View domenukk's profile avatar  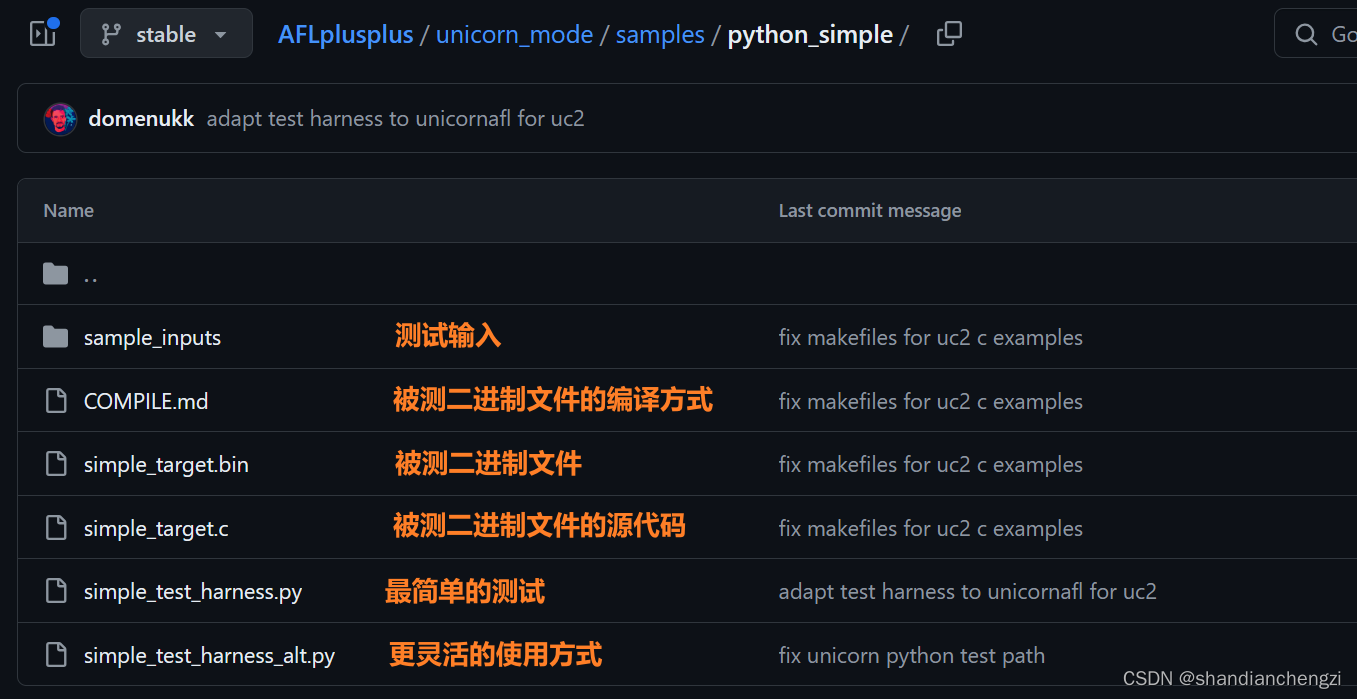(x=60, y=118)
